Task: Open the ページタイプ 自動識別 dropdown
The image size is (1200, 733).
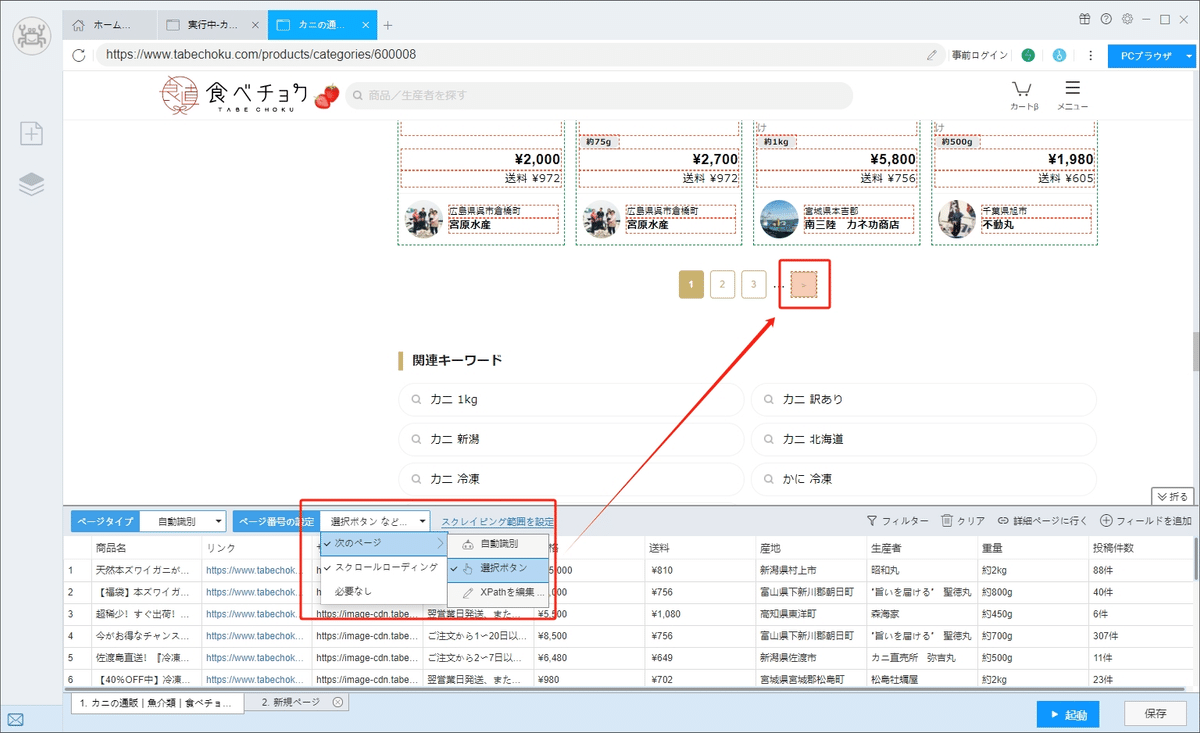Action: click(x=183, y=521)
